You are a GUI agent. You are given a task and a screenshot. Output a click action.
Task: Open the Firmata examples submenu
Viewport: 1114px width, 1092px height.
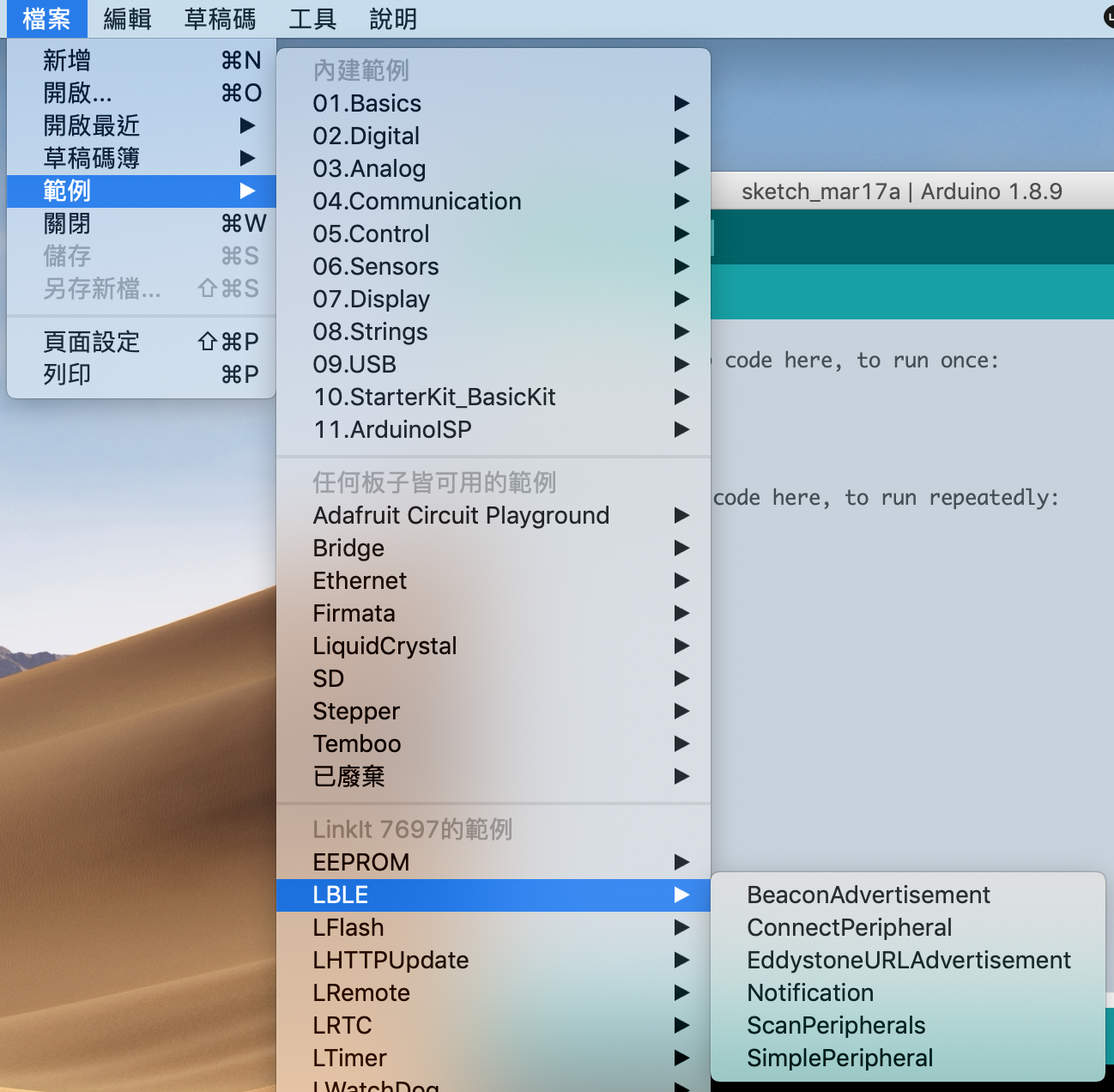(493, 613)
